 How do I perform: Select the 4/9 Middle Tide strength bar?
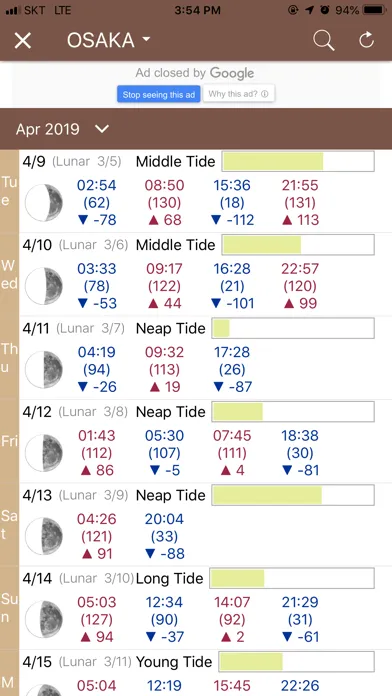(x=298, y=161)
